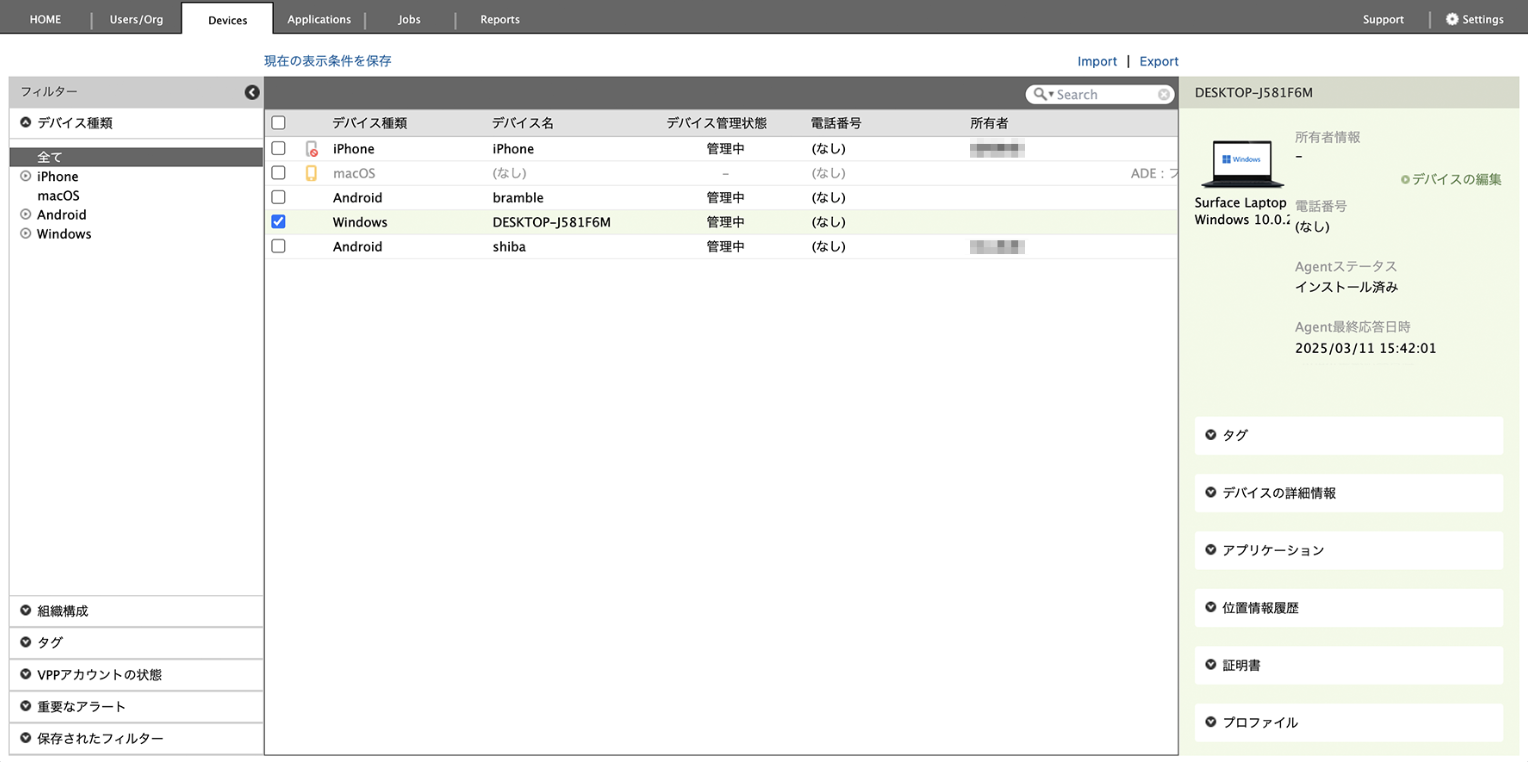1528x762 pixels.
Task: Click the search magnifier icon
Action: click(1041, 94)
